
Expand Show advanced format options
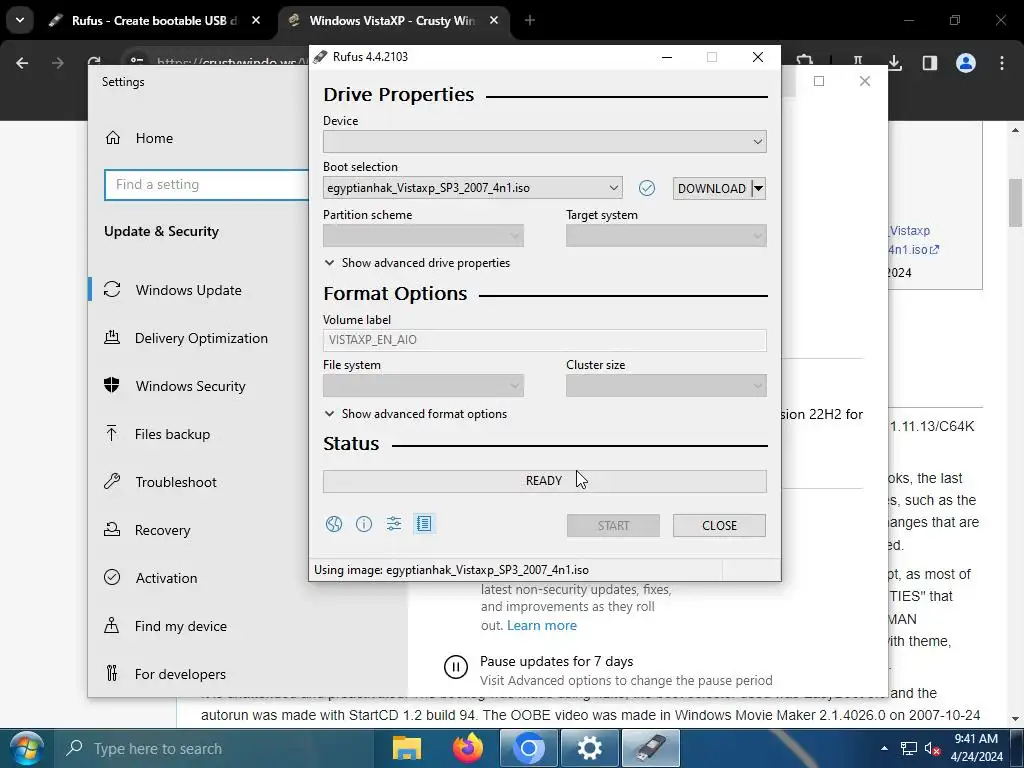click(x=416, y=413)
